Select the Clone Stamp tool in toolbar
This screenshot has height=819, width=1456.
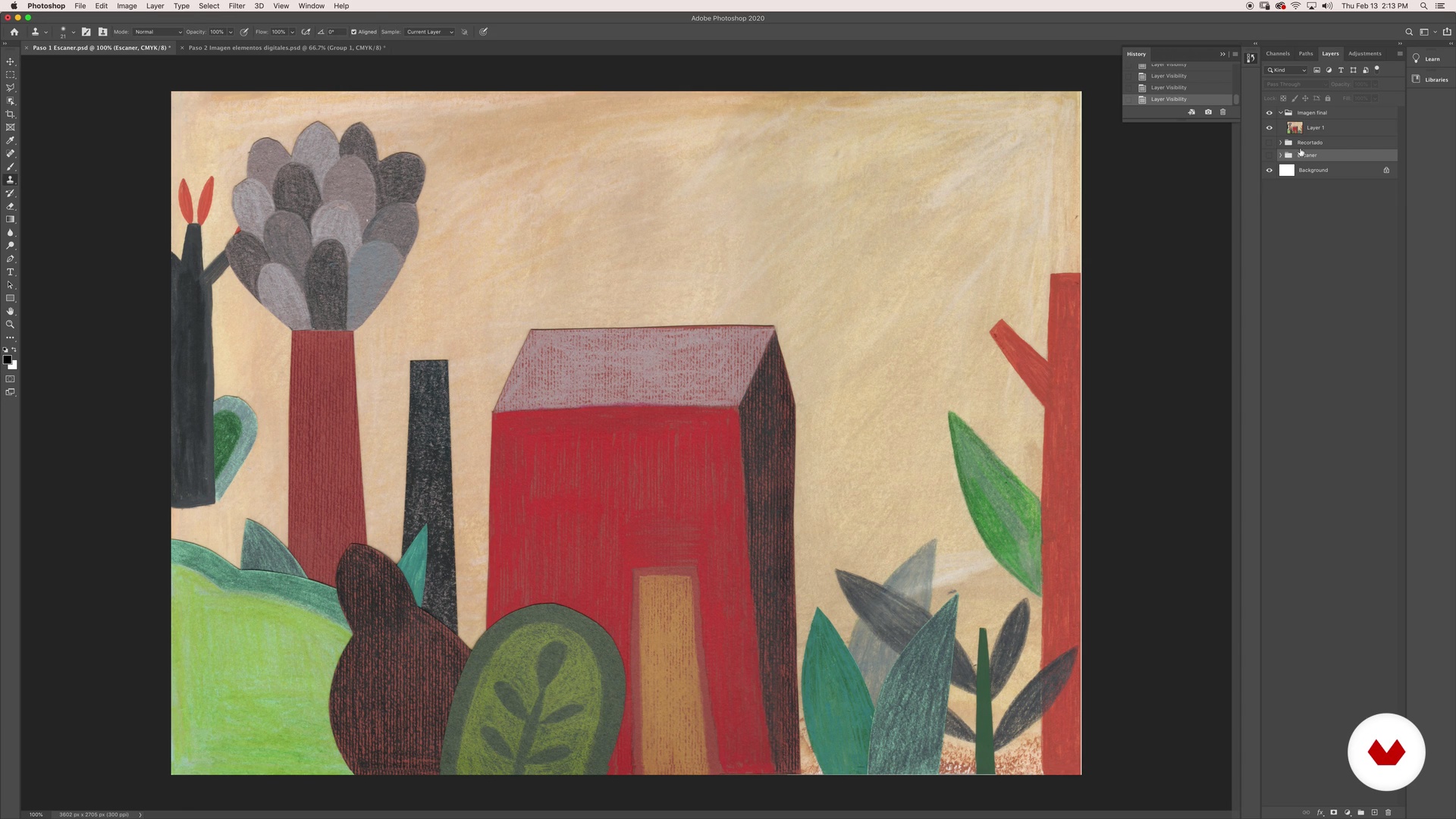click(x=11, y=180)
